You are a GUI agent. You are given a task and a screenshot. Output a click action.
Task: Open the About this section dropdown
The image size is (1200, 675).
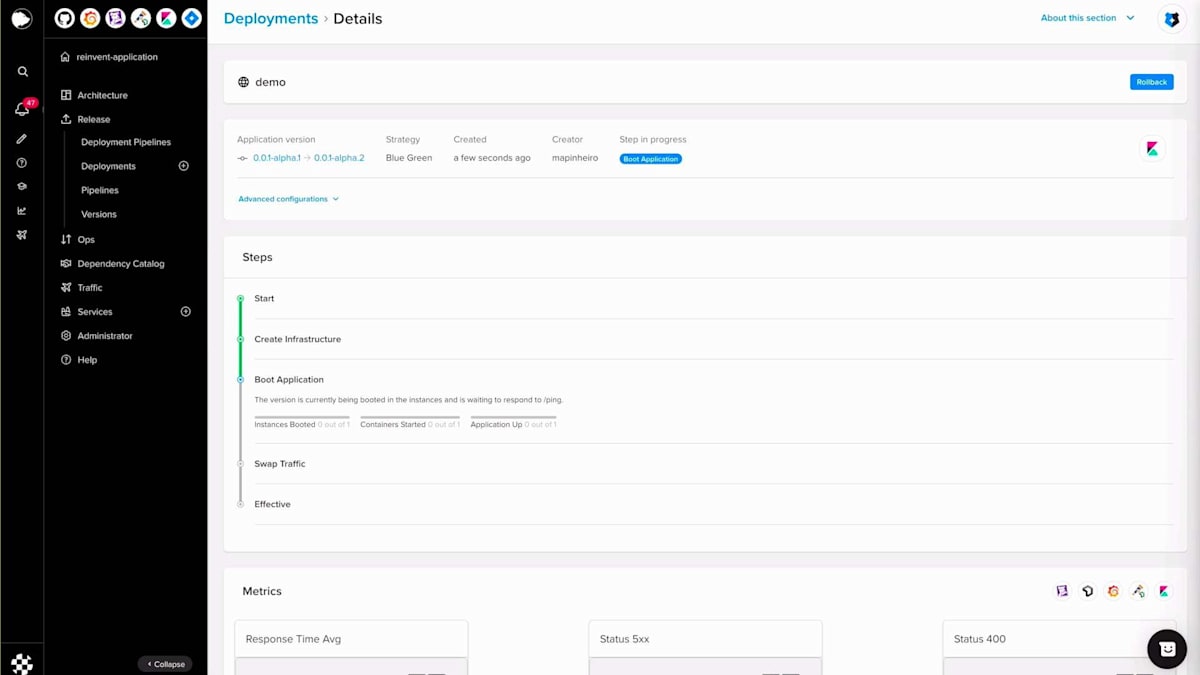click(1088, 18)
